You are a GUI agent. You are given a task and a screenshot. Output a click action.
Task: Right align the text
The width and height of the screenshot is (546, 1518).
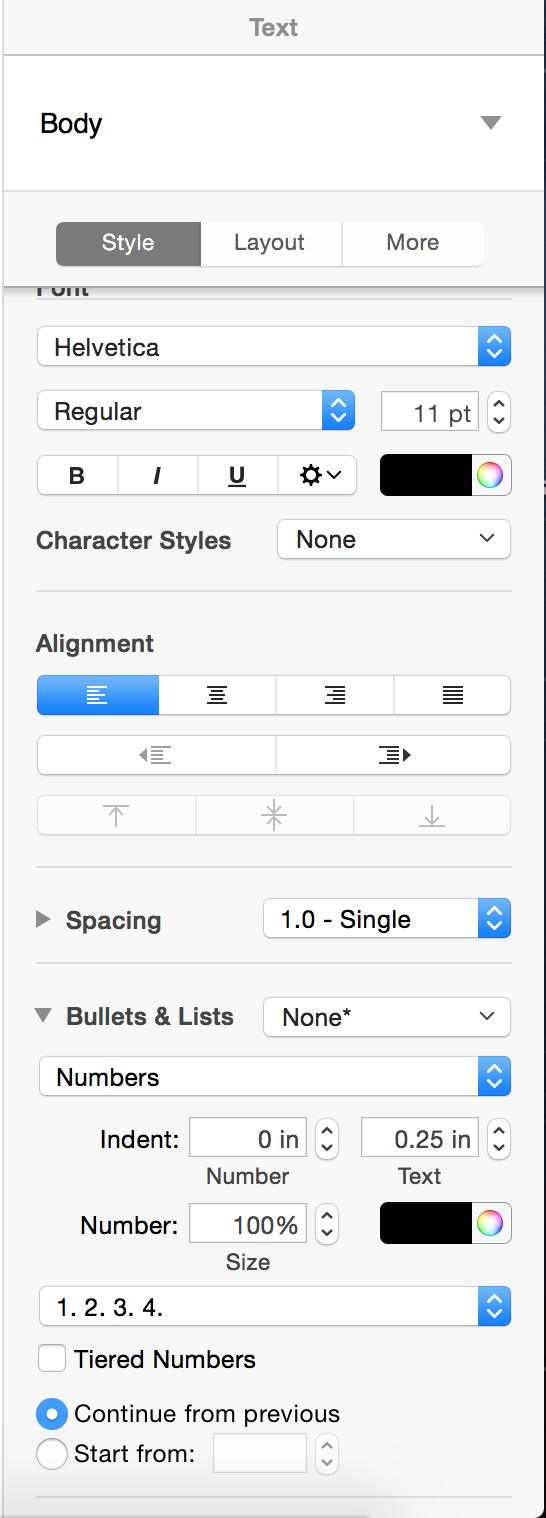click(x=335, y=695)
